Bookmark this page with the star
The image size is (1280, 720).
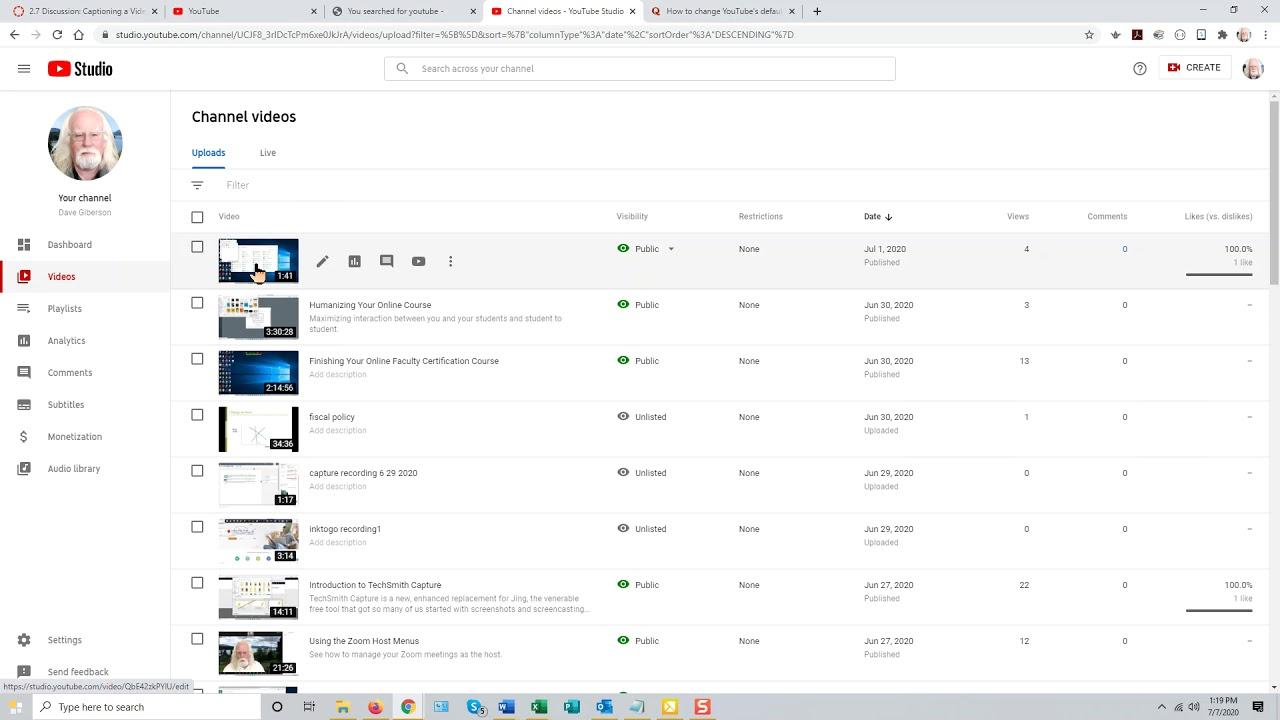coord(1089,34)
